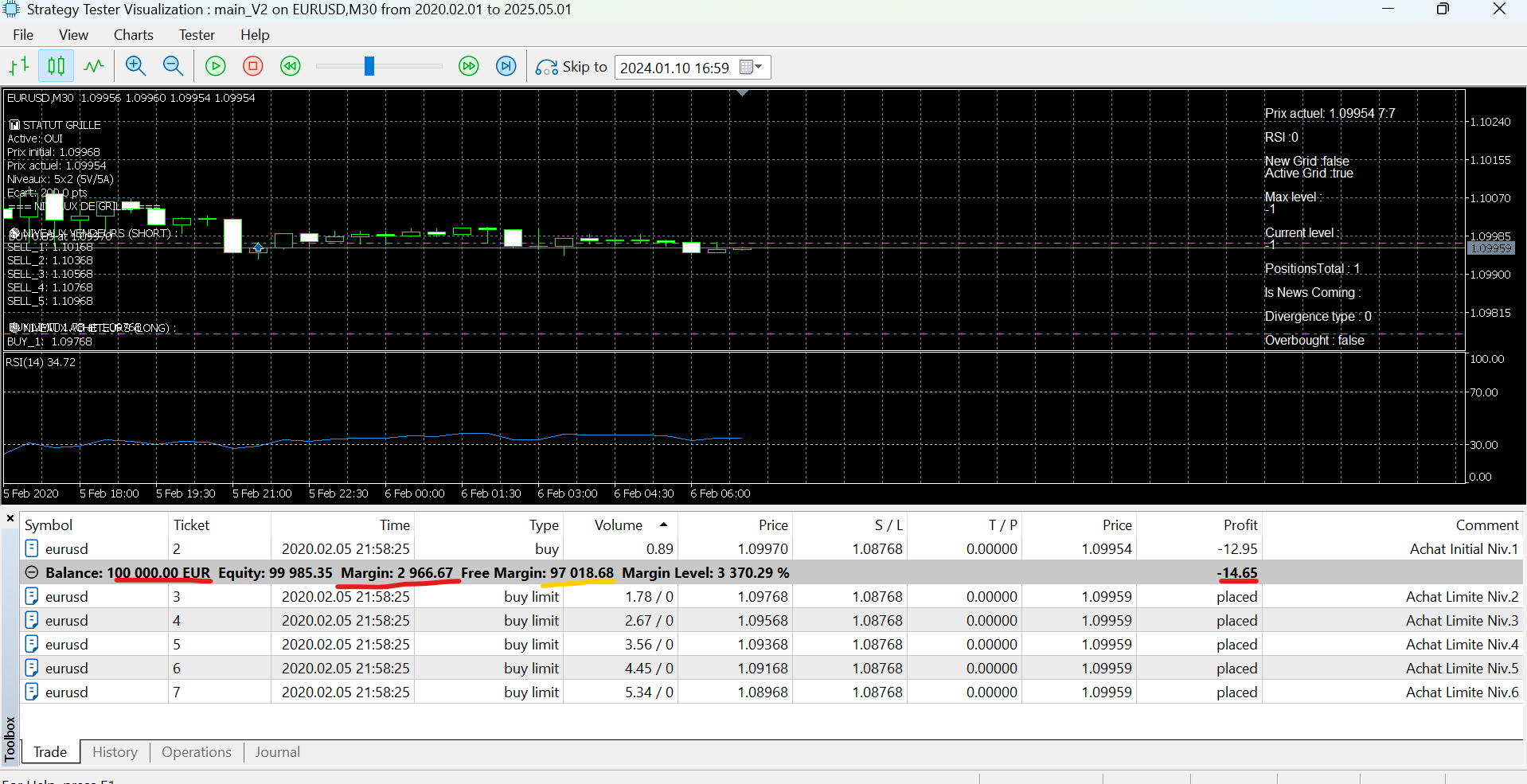Click the order icon of ticket 6 row

pyautogui.click(x=32, y=668)
